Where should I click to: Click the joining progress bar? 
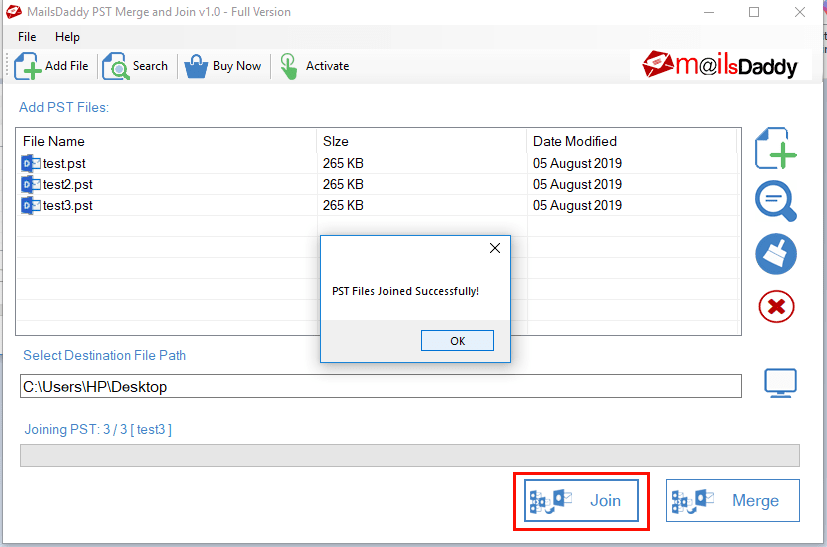pyautogui.click(x=410, y=455)
